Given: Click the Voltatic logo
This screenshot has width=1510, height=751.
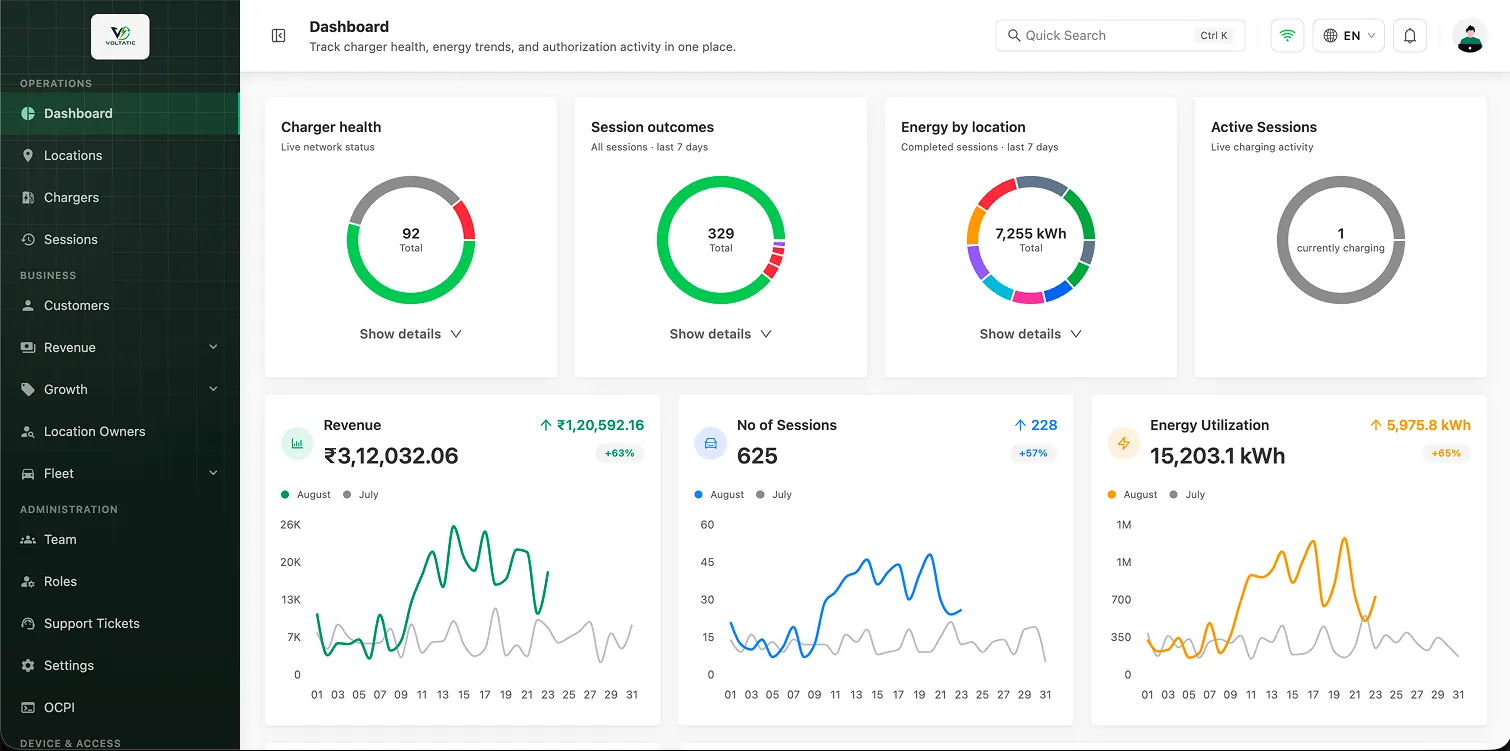Looking at the screenshot, I should tap(120, 37).
